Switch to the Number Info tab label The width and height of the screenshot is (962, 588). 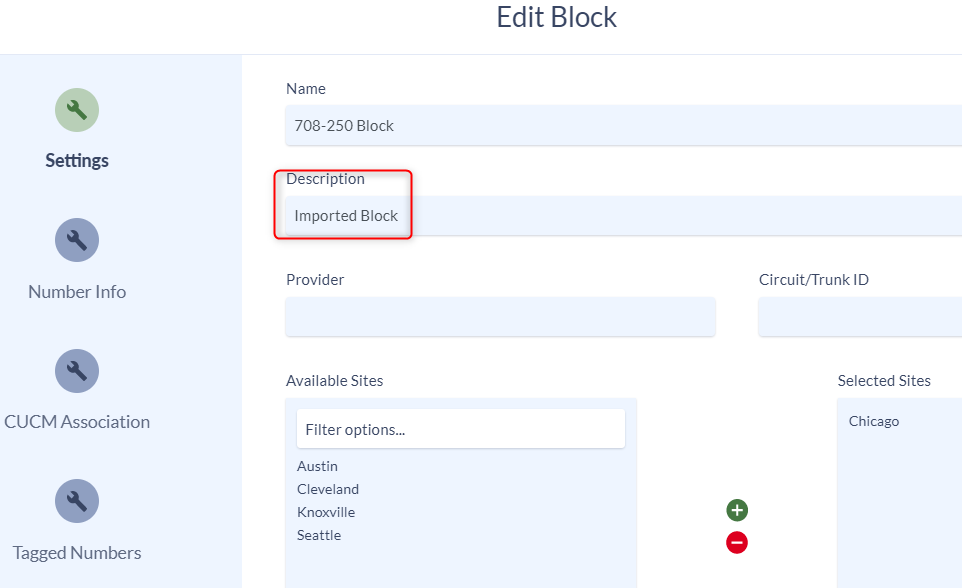tap(77, 292)
